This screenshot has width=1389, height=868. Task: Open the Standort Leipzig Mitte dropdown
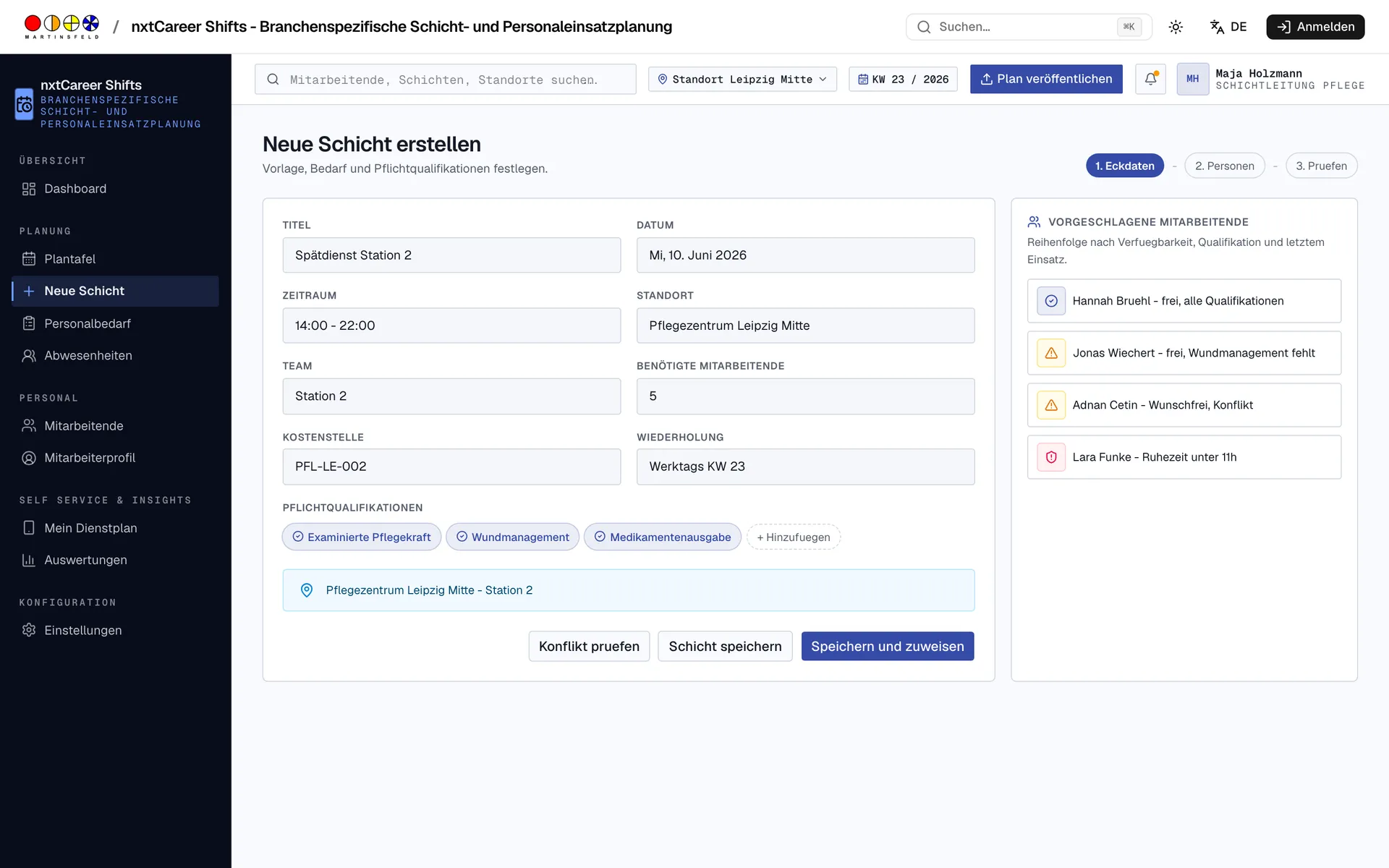tap(742, 79)
